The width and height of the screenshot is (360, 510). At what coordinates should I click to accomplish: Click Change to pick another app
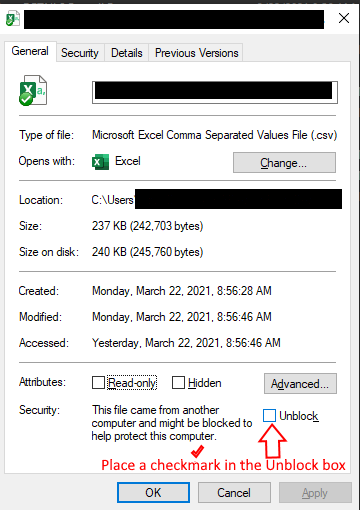[284, 163]
